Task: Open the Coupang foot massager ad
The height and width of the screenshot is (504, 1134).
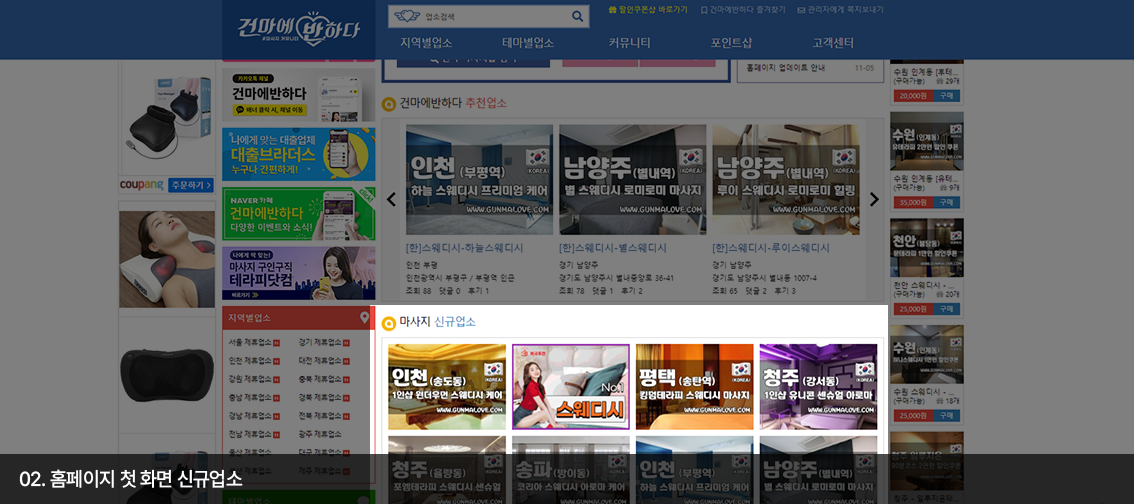Action: [x=167, y=118]
